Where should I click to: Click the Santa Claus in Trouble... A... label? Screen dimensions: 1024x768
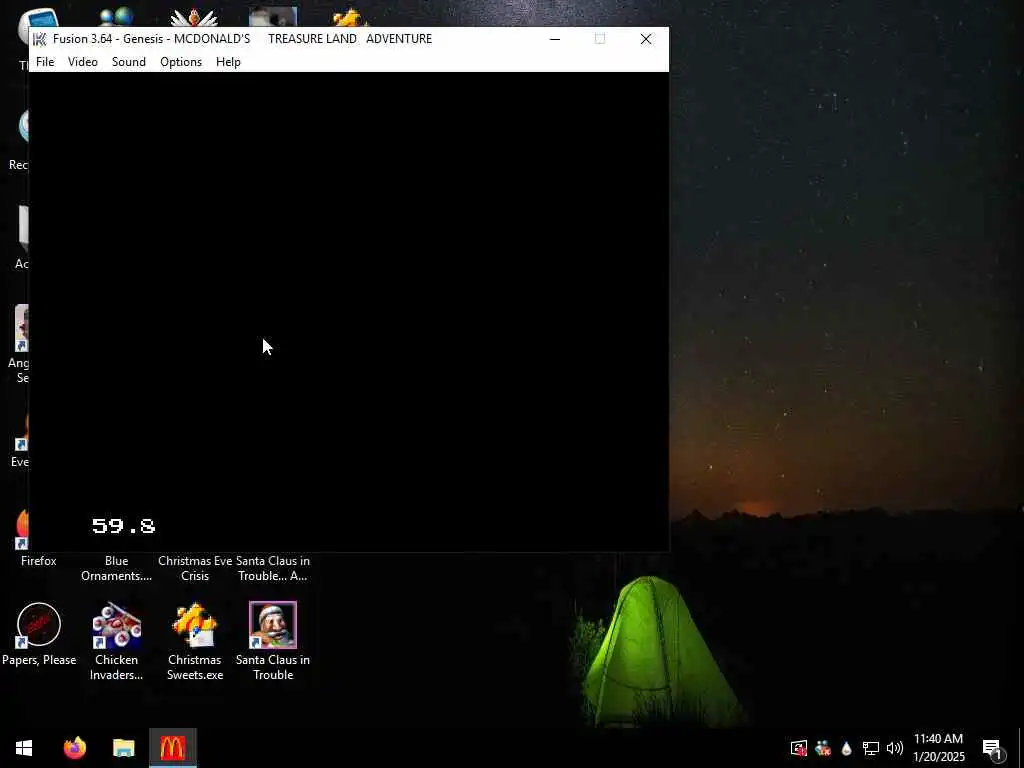273,568
